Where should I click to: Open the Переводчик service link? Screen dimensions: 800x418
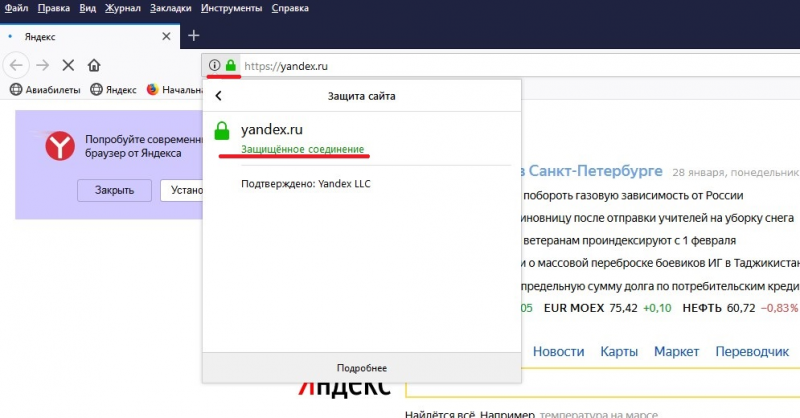click(752, 351)
